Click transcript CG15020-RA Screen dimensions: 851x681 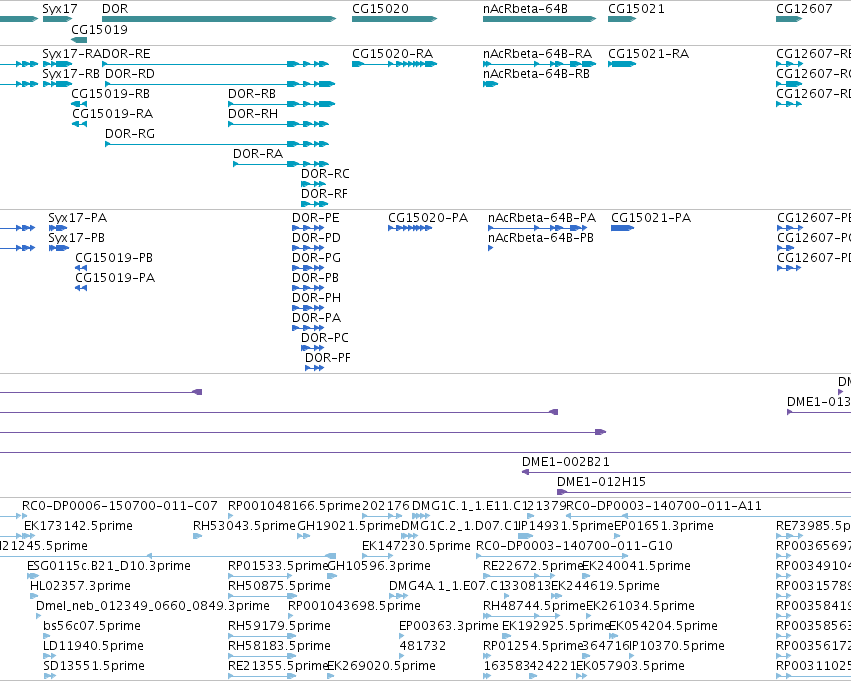click(395, 64)
